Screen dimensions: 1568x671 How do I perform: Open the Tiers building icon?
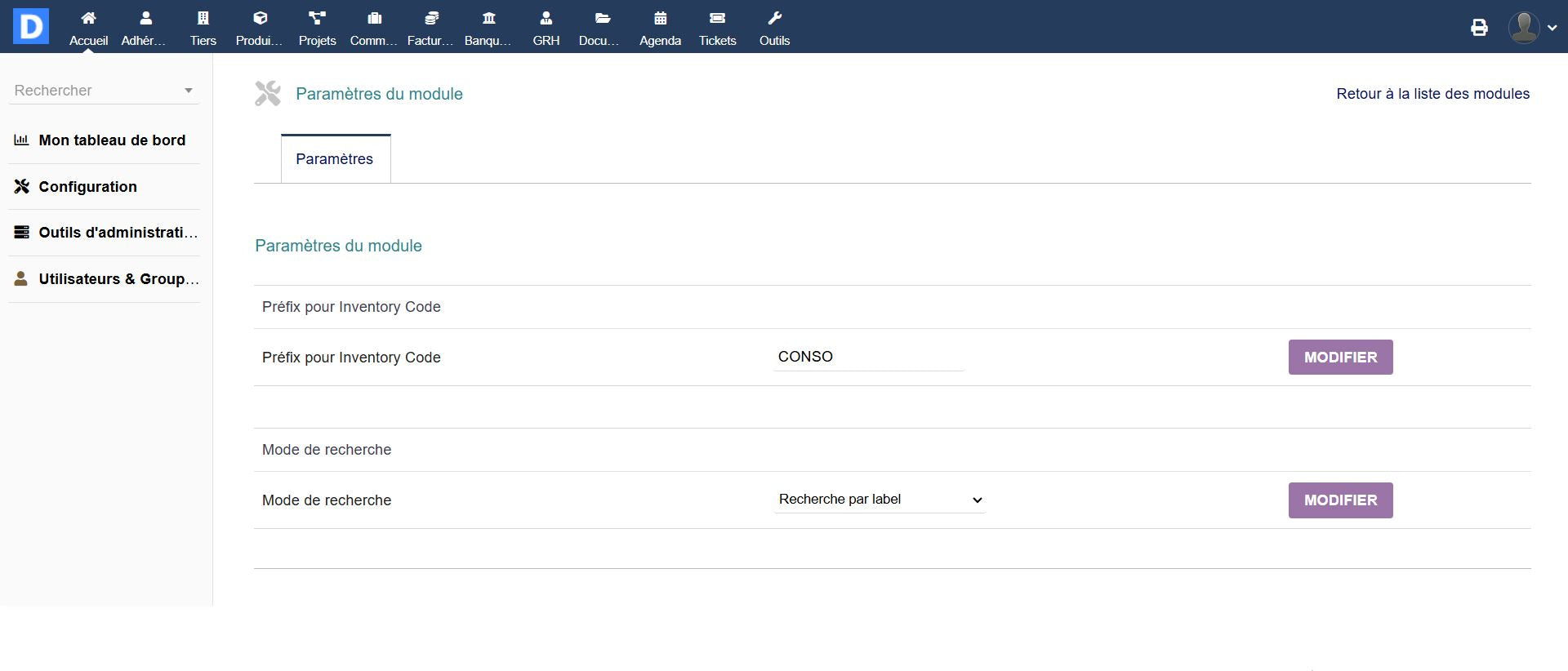[203, 19]
